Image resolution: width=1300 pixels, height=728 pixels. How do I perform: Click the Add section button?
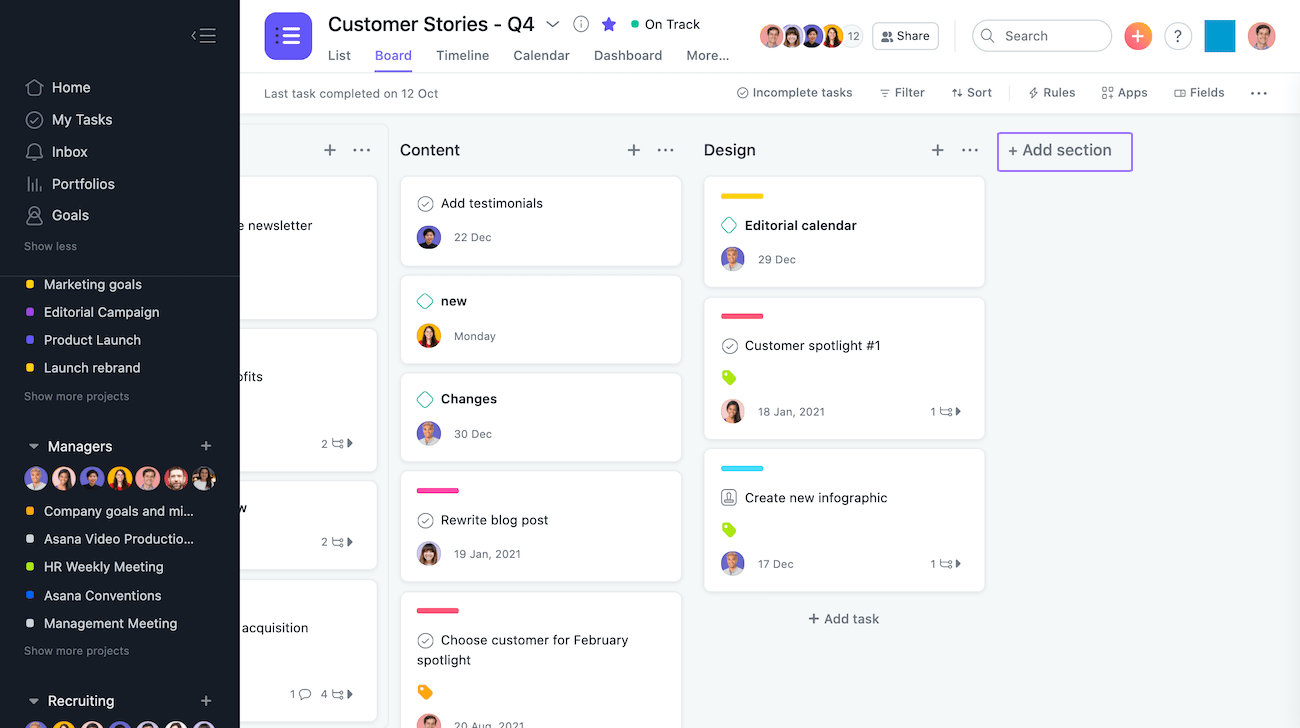[1064, 151]
